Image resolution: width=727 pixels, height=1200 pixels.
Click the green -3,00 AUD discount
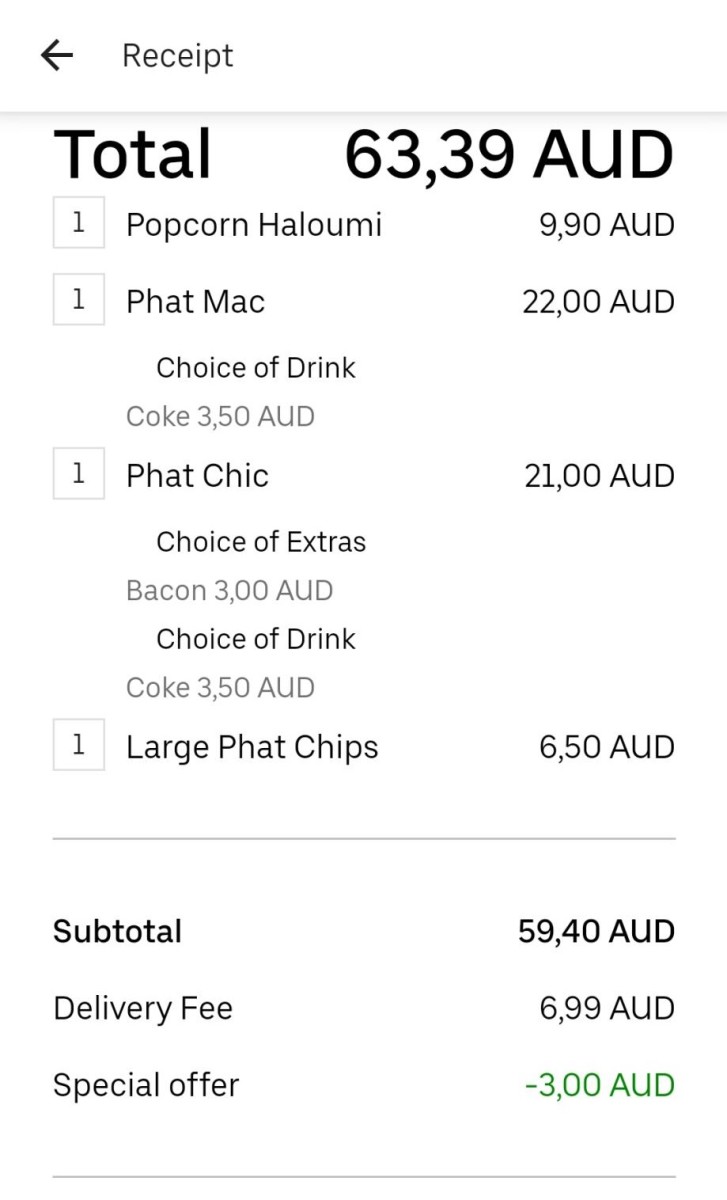point(599,1085)
